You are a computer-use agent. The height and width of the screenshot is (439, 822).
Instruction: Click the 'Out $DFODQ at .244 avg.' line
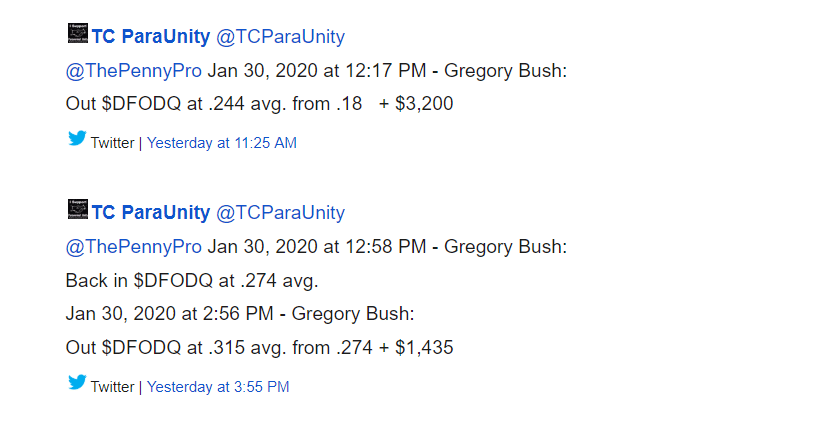click(259, 104)
